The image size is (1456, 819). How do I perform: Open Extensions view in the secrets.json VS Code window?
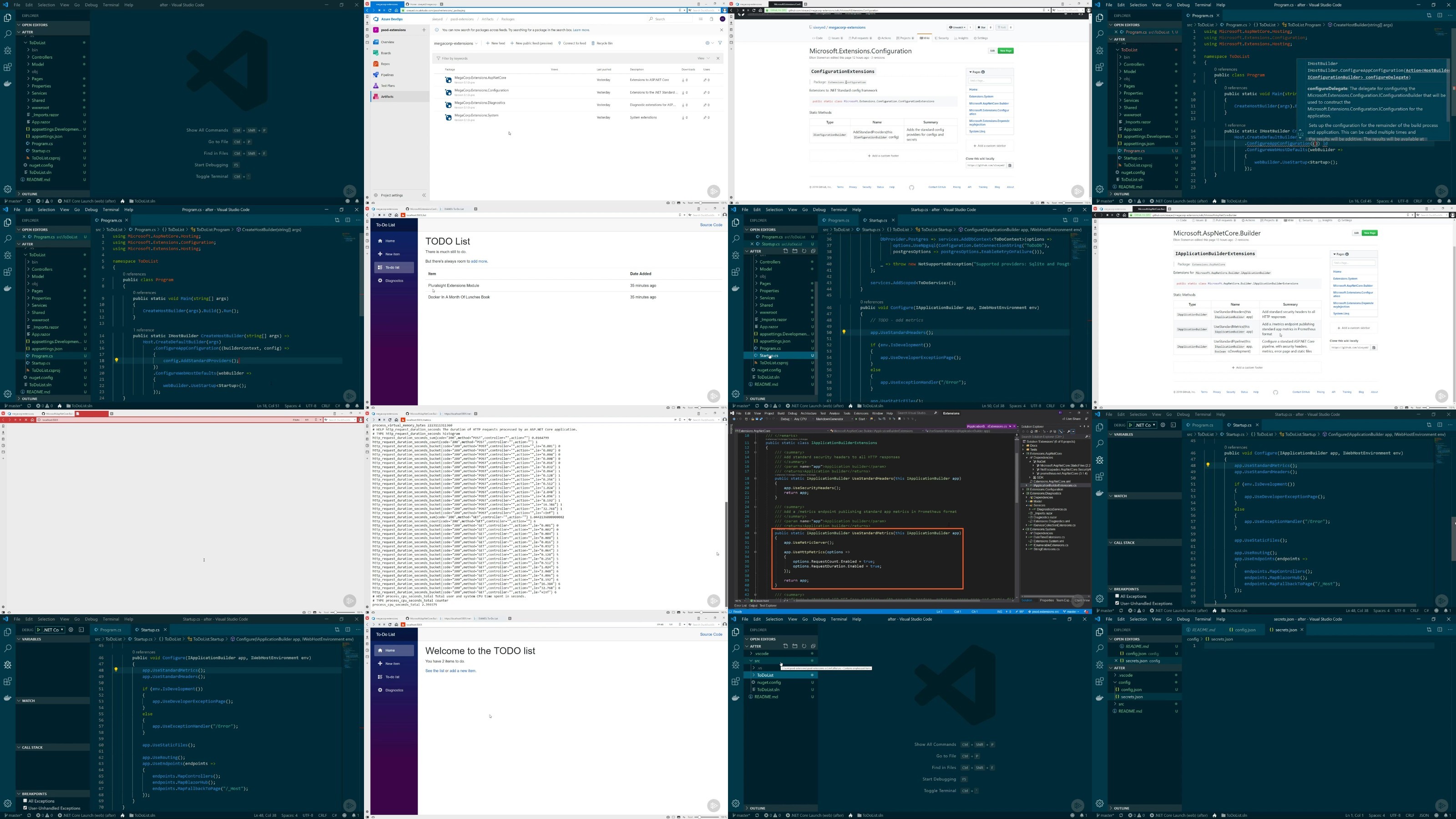[x=1099, y=682]
